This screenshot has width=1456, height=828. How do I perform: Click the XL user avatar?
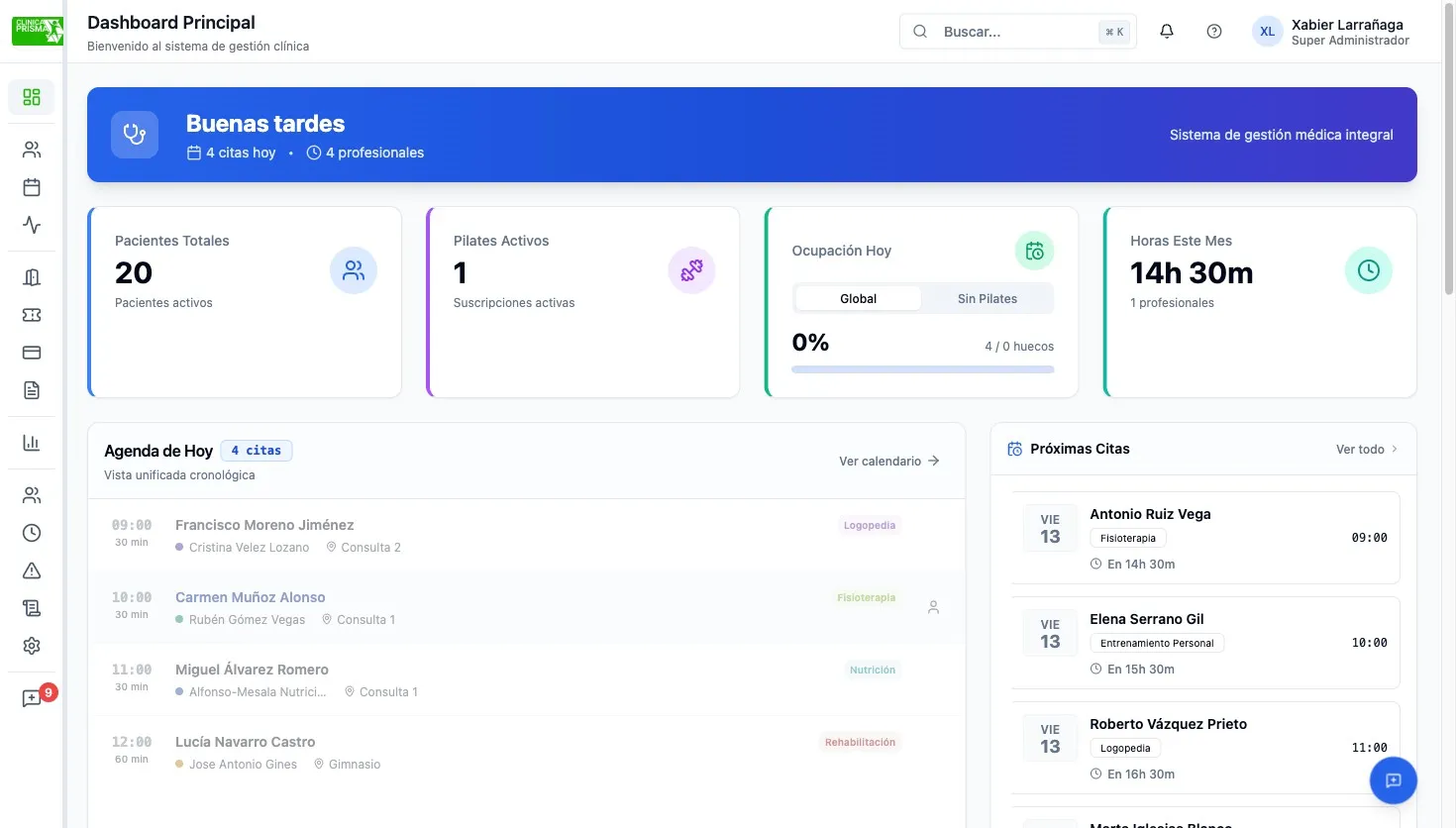point(1268,32)
